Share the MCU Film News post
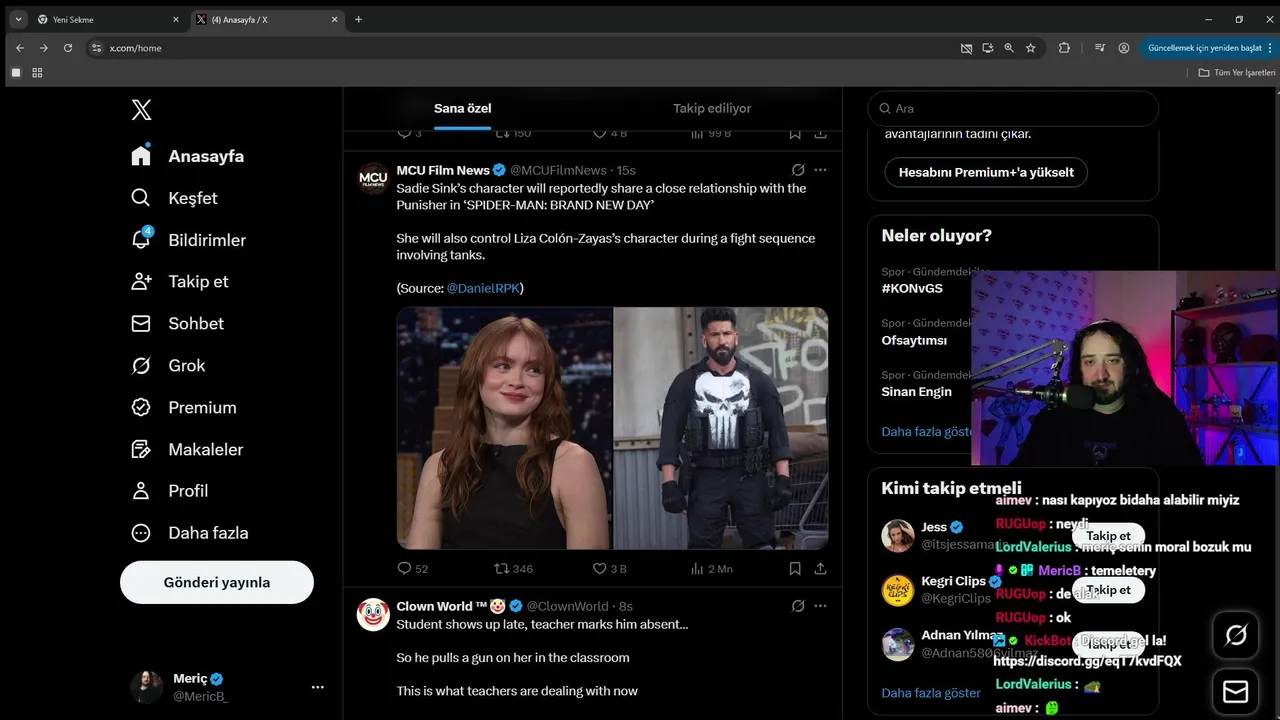This screenshot has height=720, width=1280. point(820,568)
